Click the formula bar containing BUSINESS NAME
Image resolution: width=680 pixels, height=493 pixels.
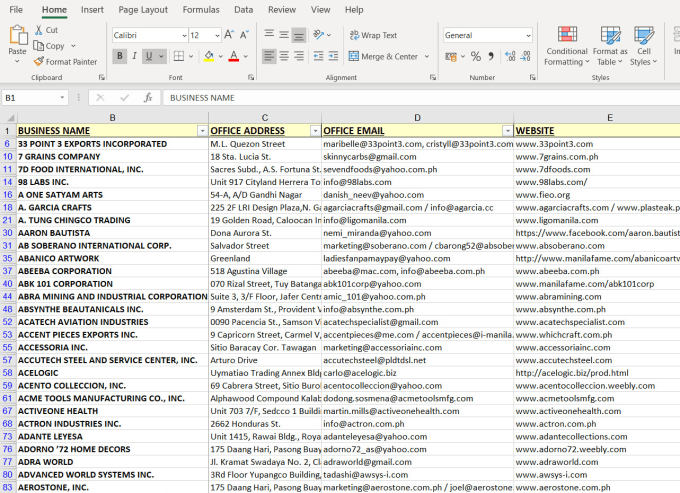click(421, 98)
